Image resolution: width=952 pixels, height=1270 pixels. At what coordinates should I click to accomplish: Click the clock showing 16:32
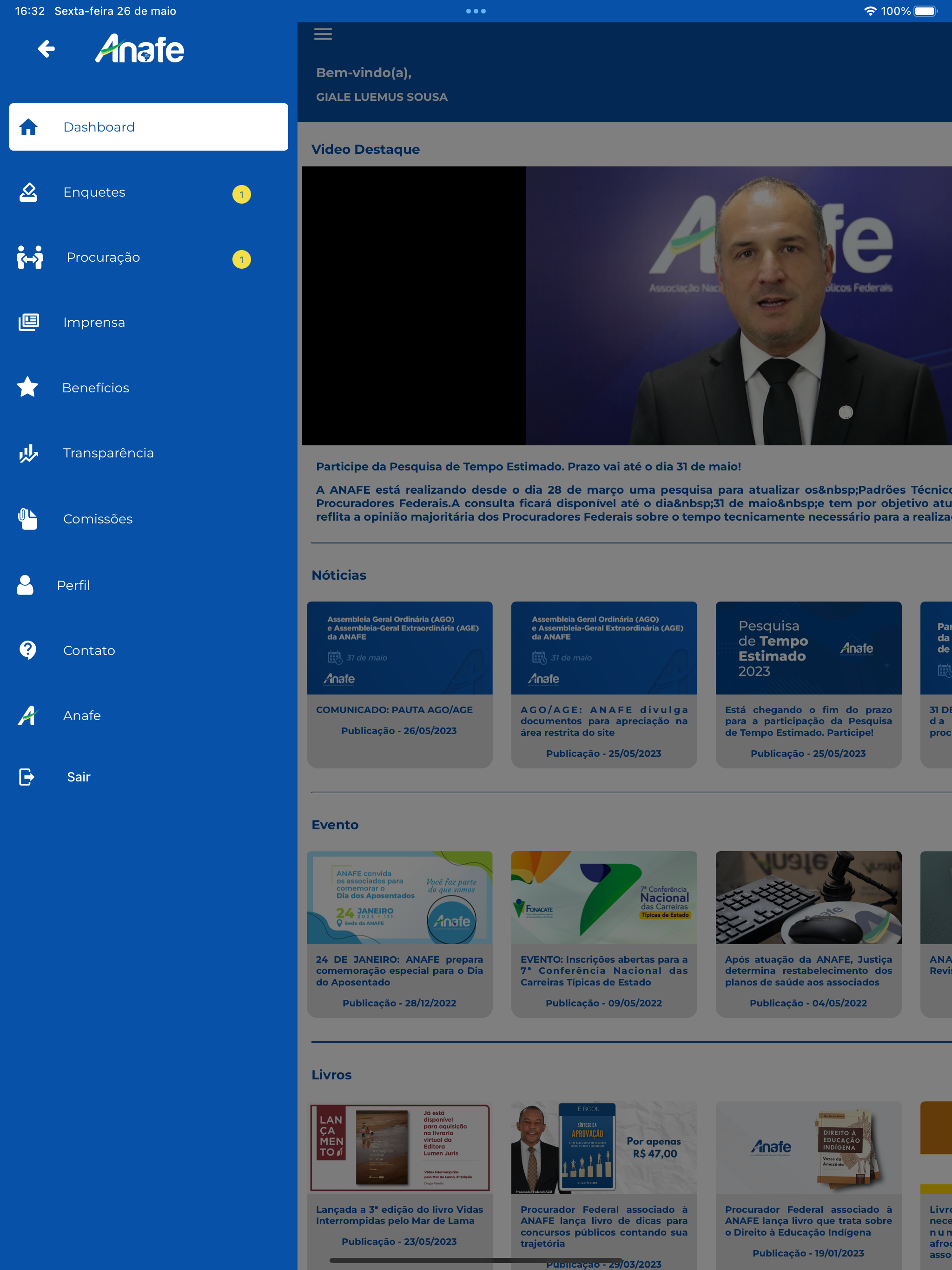pyautogui.click(x=30, y=11)
